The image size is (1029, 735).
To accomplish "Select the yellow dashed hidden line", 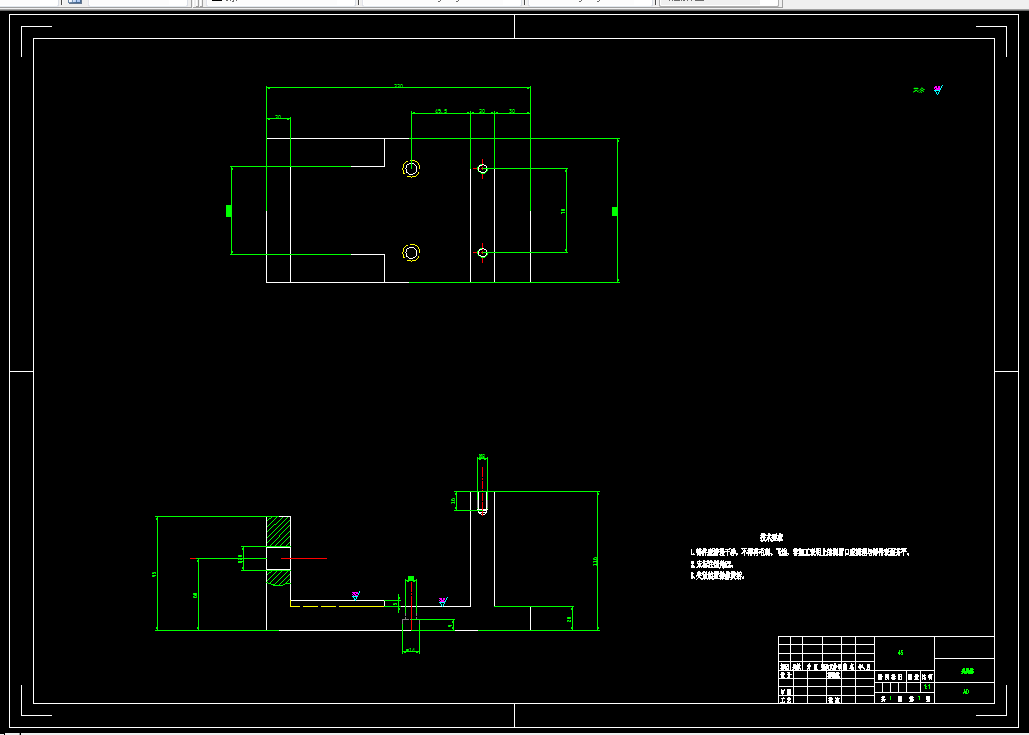I will coord(337,606).
